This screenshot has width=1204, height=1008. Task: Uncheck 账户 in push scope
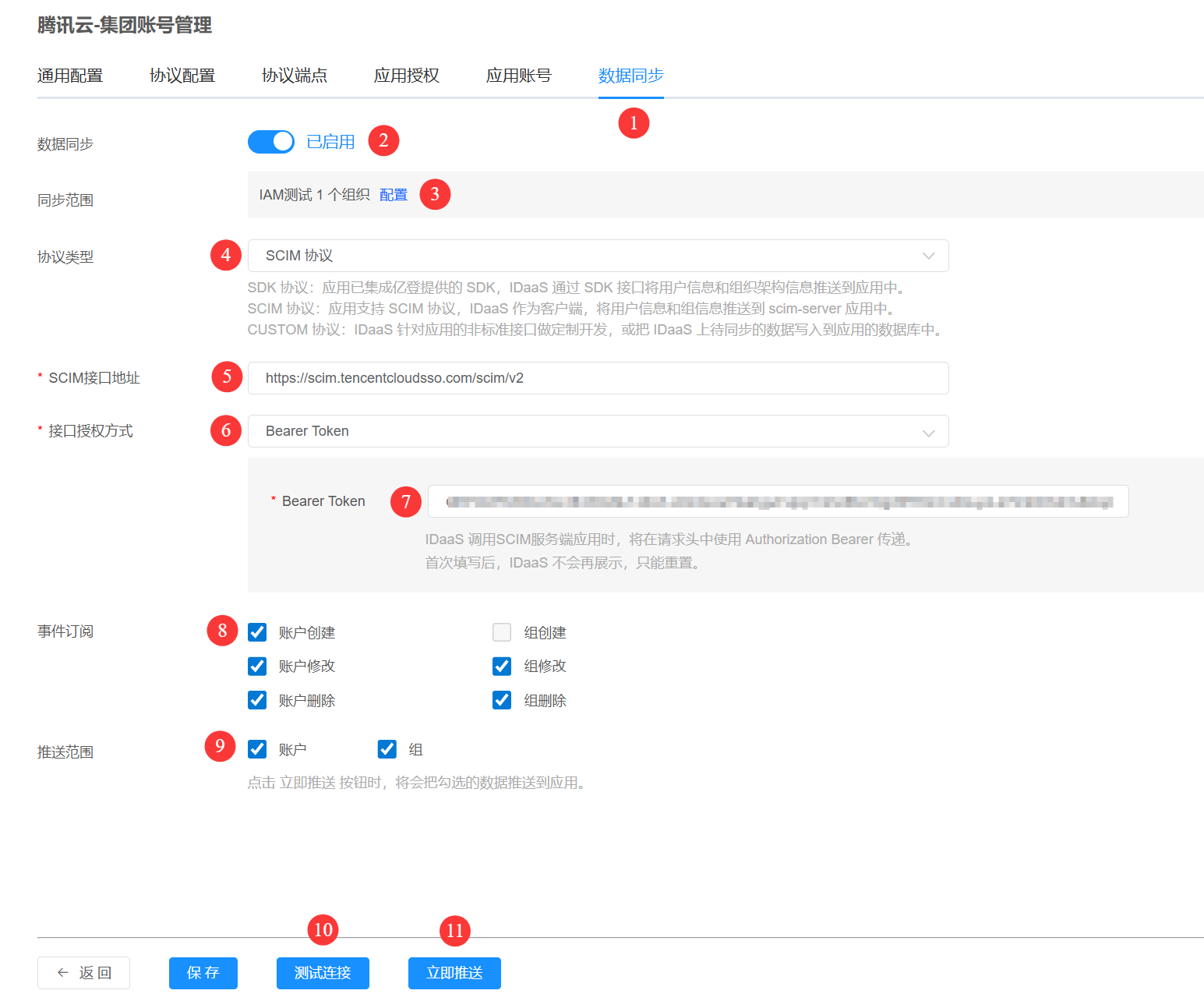pos(257,749)
